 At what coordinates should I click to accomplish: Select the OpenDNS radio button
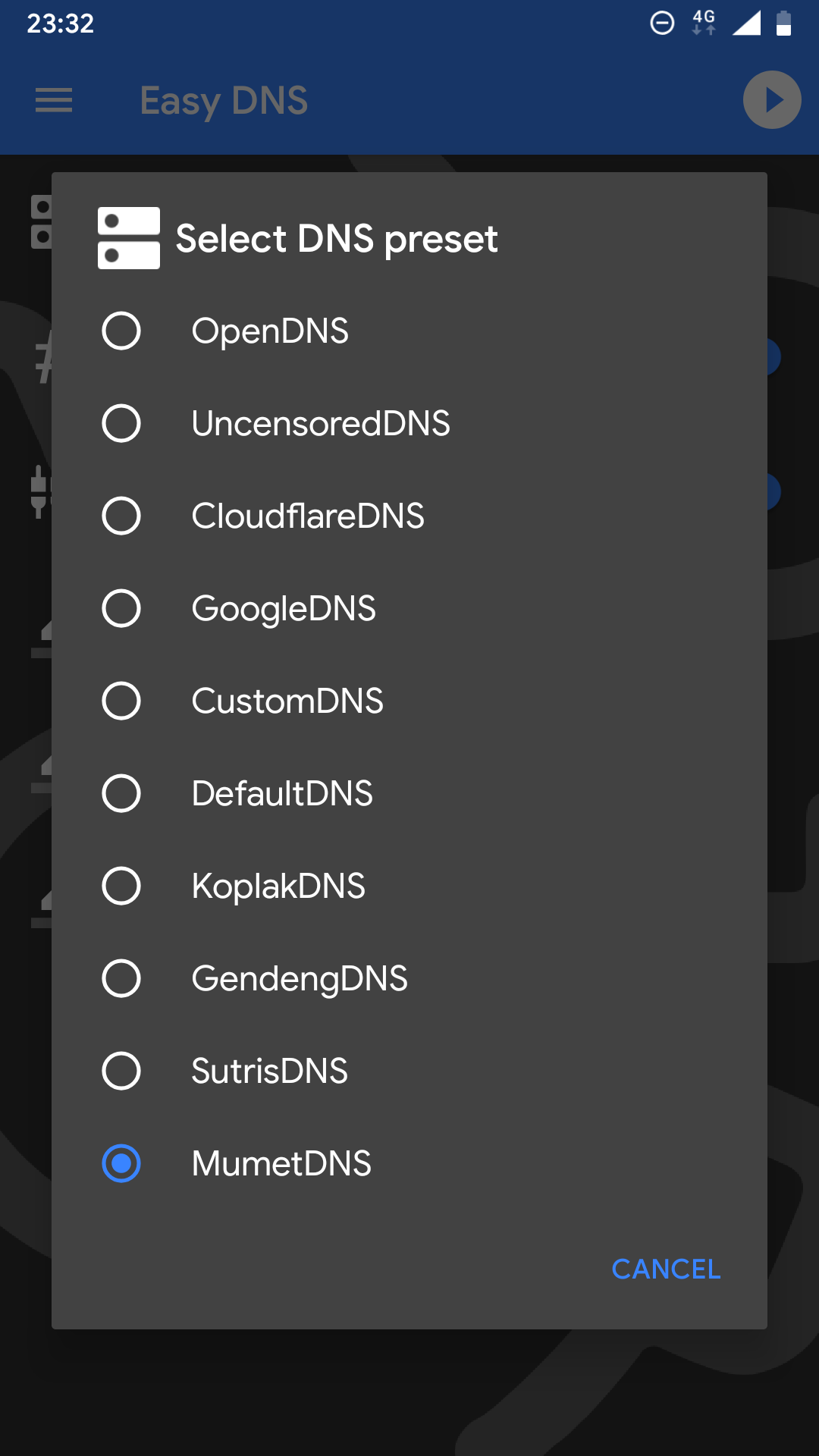121,331
